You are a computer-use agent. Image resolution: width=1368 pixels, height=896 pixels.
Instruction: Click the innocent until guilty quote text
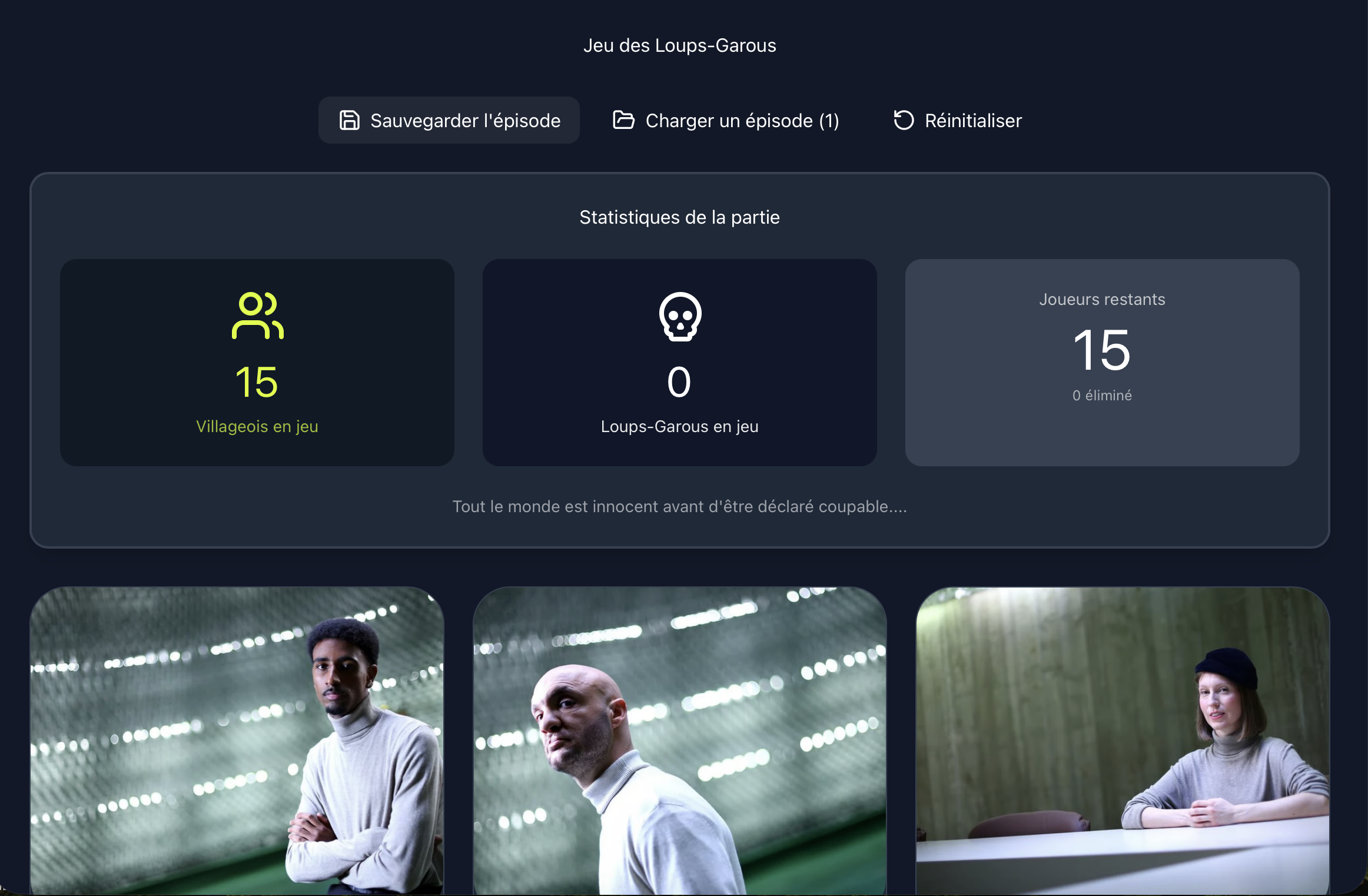680,507
